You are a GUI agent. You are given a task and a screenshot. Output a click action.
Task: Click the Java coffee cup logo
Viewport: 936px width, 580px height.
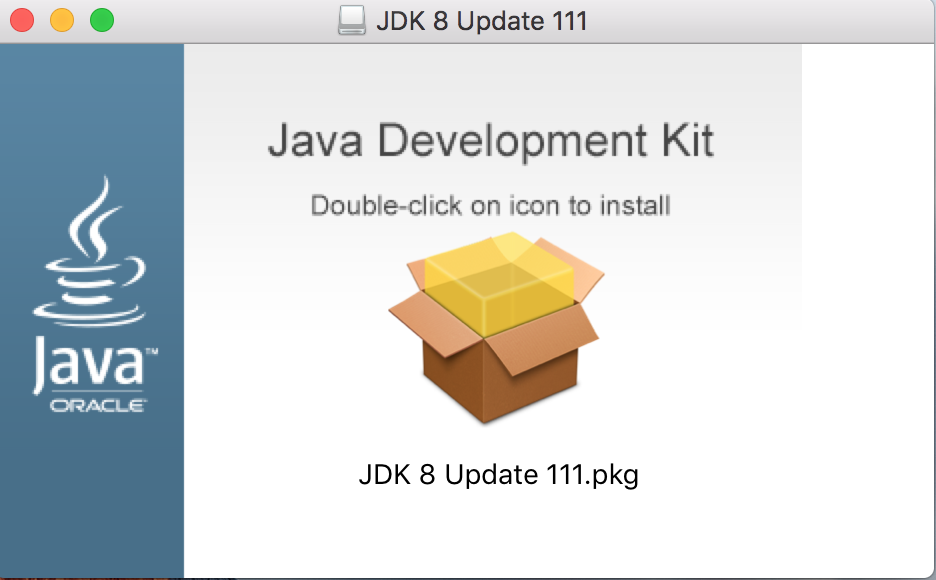[x=91, y=251]
